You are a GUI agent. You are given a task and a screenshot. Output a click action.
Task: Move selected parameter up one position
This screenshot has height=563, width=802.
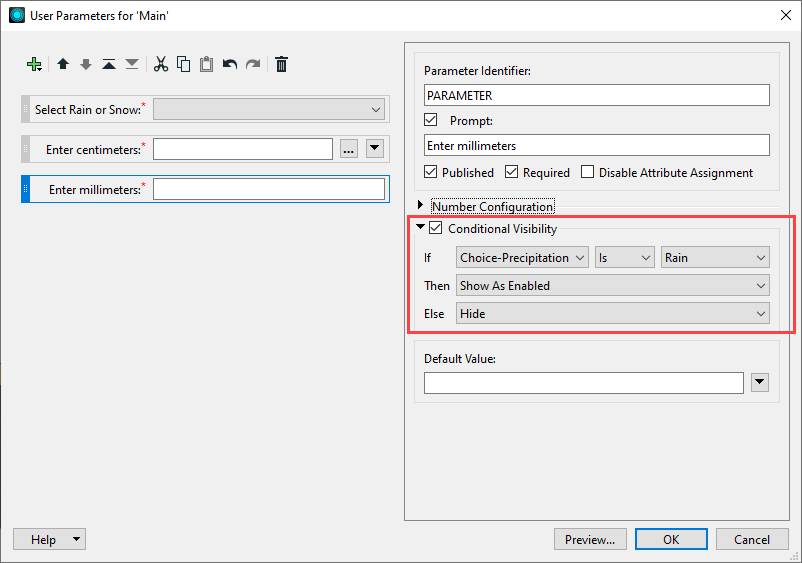63,64
